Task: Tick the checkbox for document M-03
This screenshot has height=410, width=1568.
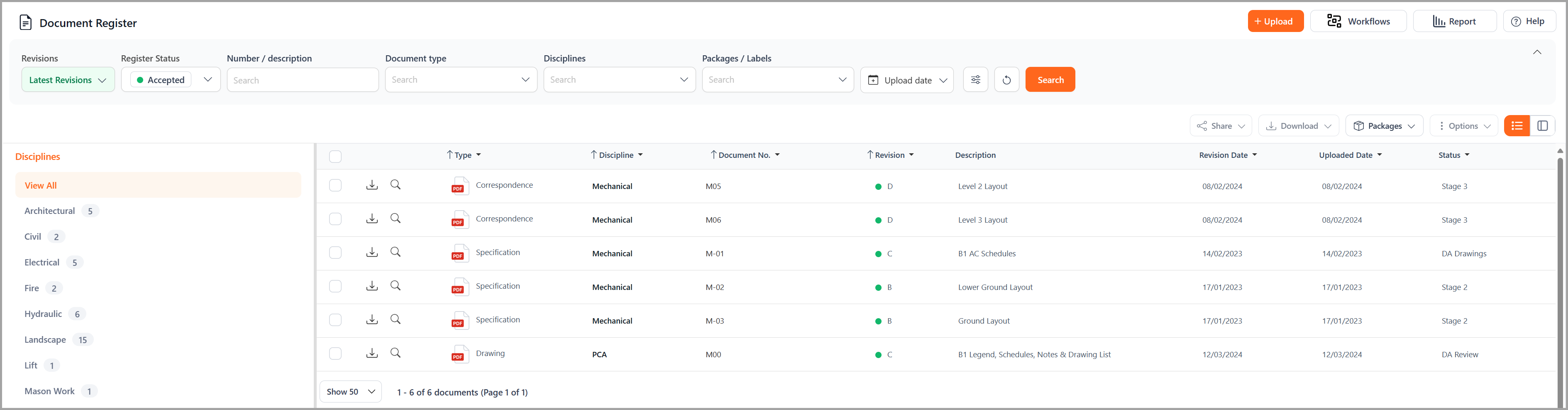Action: pos(335,320)
